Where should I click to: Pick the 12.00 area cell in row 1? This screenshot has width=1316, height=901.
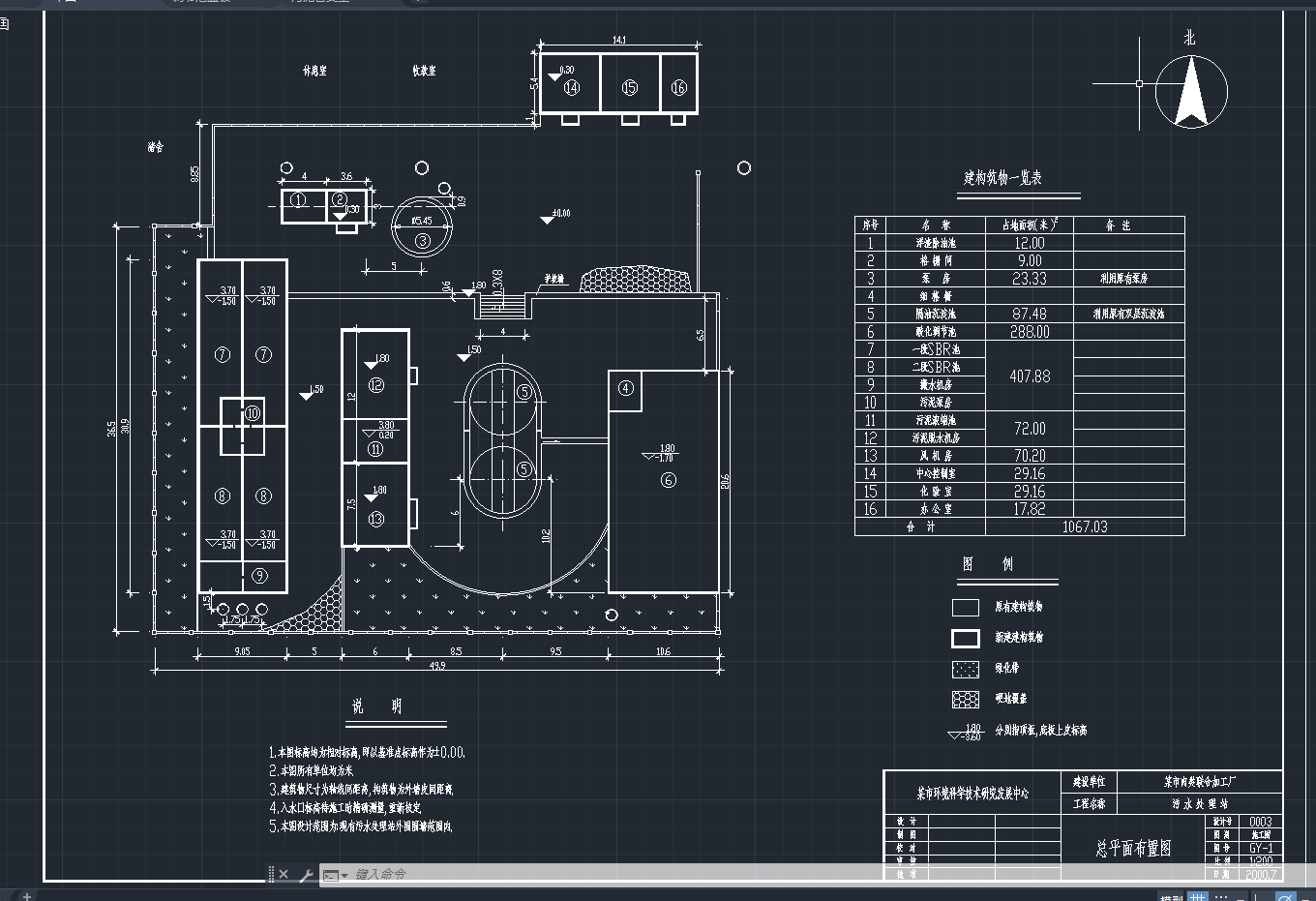click(1030, 243)
